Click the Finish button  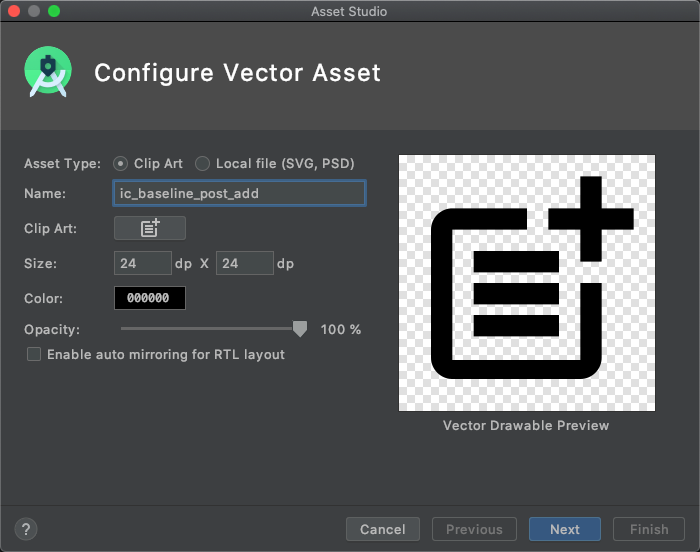pos(649,529)
